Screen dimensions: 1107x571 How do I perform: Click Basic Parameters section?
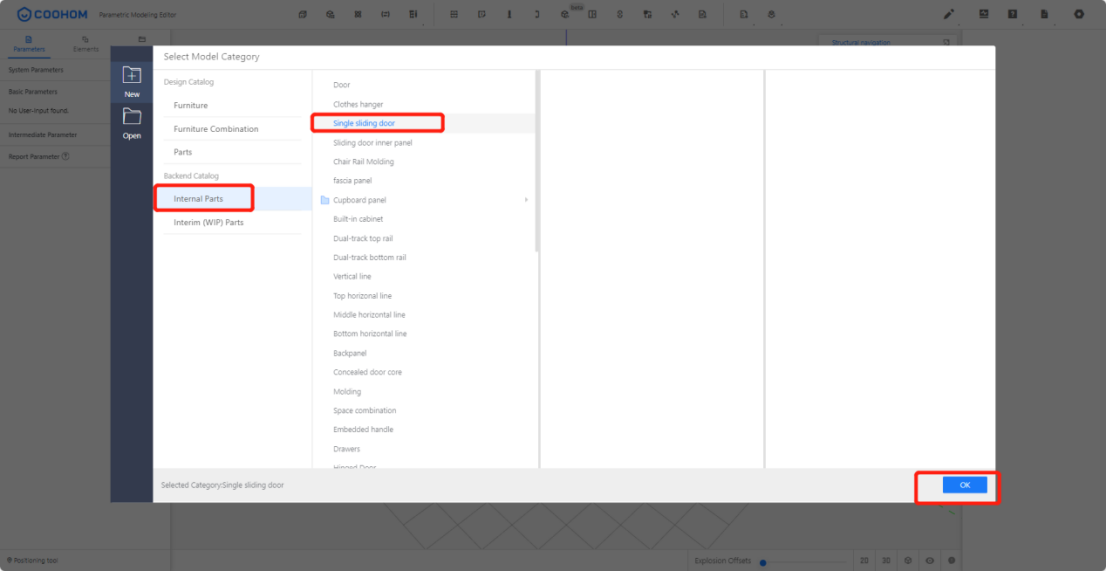(33, 92)
